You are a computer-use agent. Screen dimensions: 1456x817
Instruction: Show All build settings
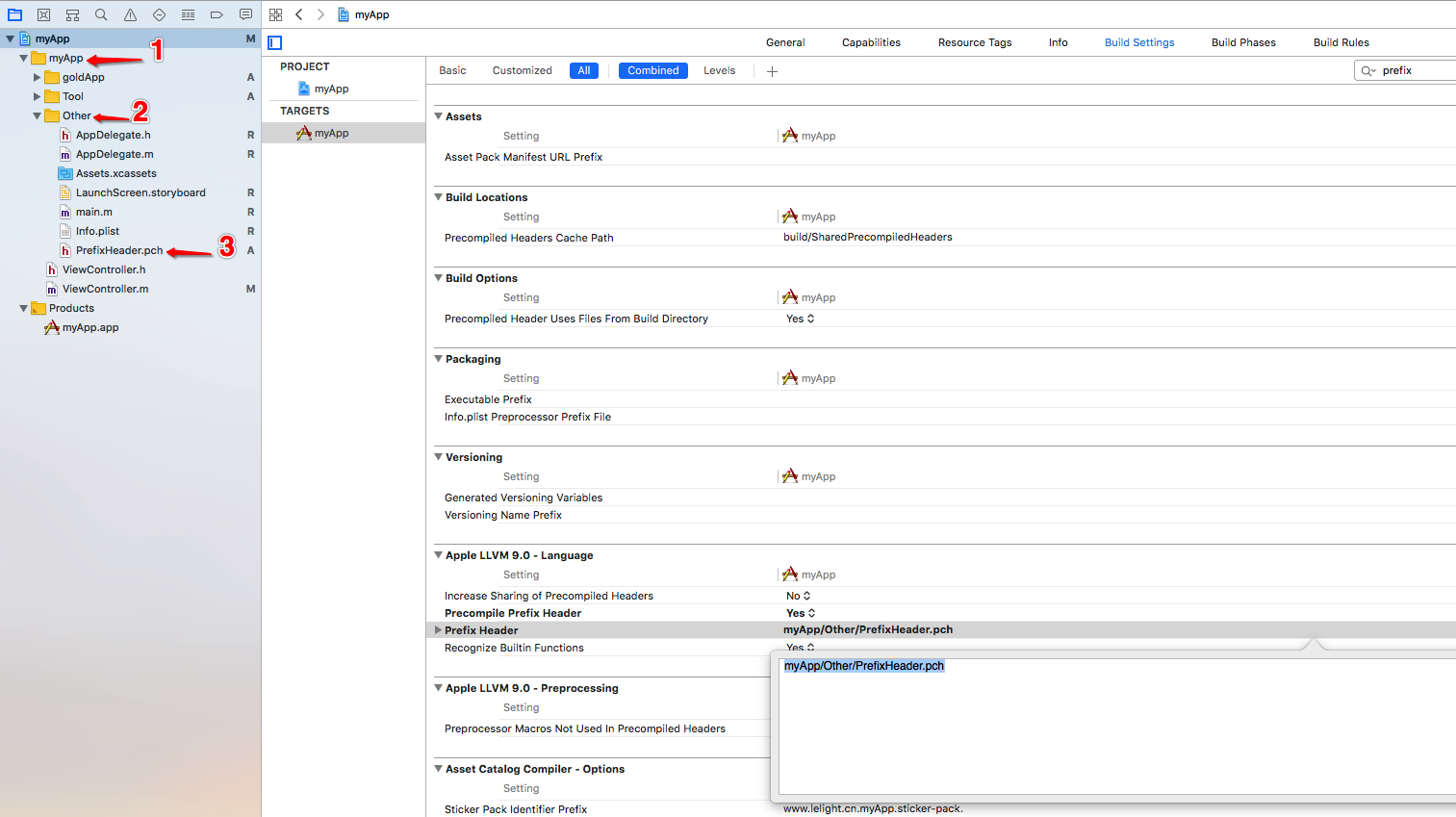(584, 70)
